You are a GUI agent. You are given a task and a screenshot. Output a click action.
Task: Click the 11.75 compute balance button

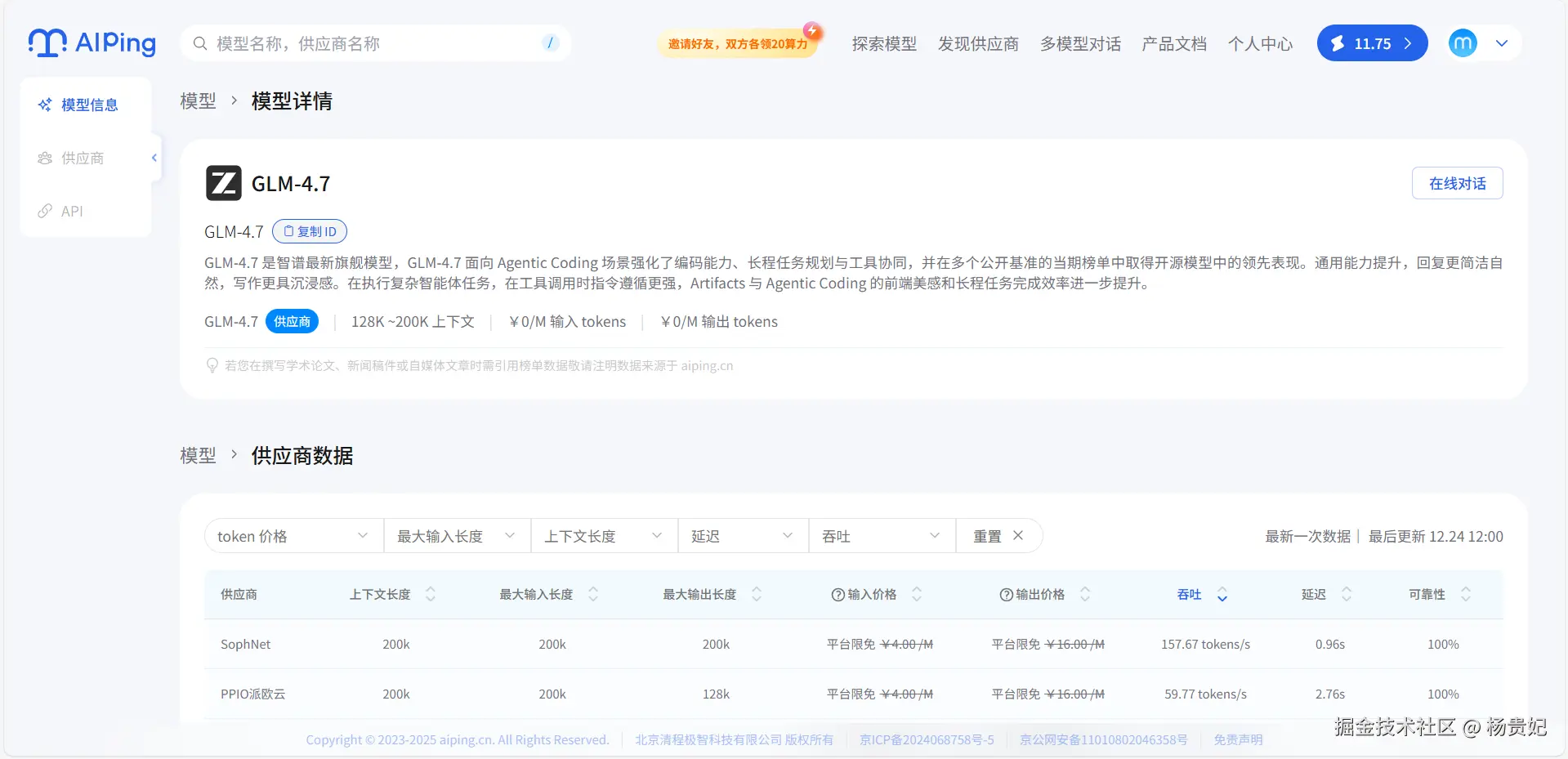pos(1372,43)
